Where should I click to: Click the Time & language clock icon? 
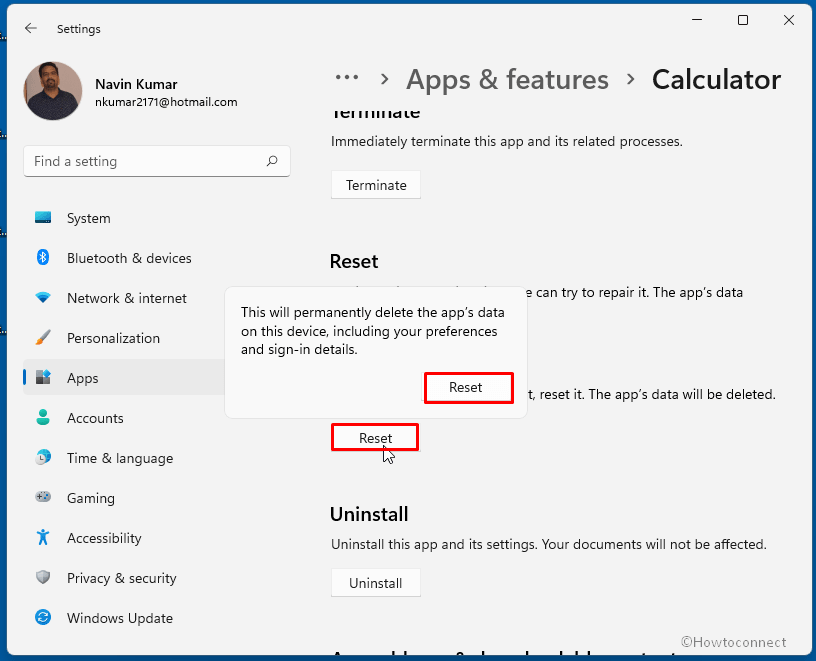click(43, 457)
